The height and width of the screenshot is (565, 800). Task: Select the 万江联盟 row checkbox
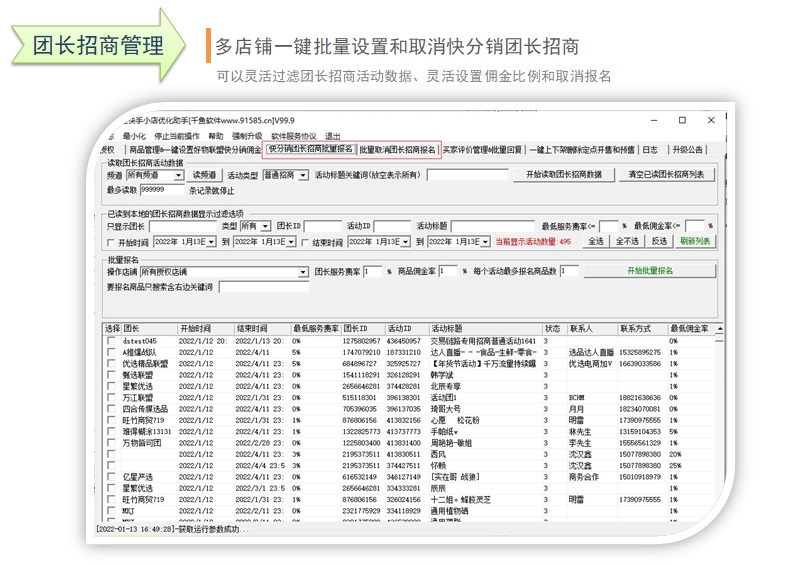pyautogui.click(x=111, y=397)
